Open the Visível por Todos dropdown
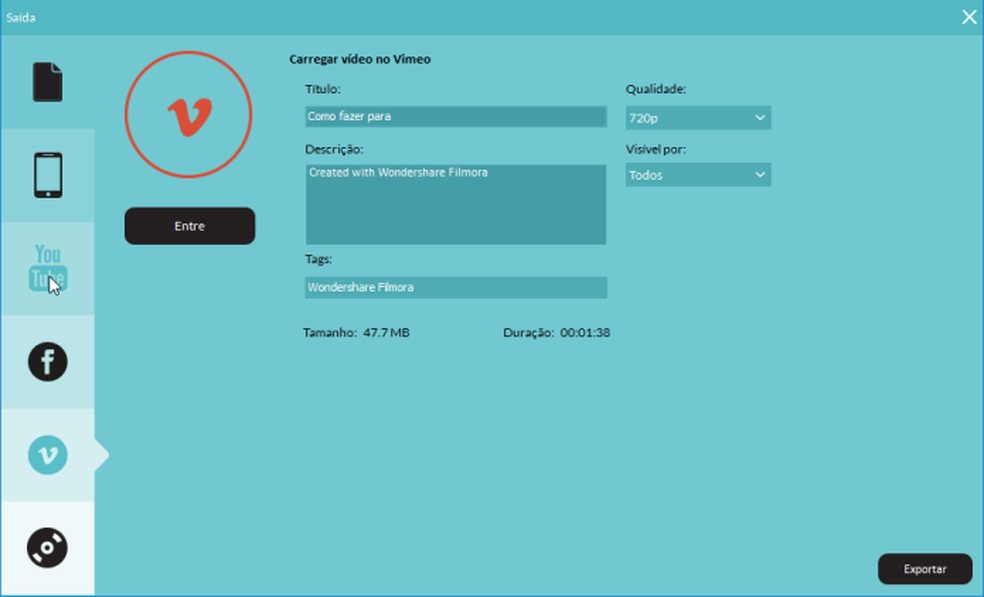 click(x=698, y=175)
